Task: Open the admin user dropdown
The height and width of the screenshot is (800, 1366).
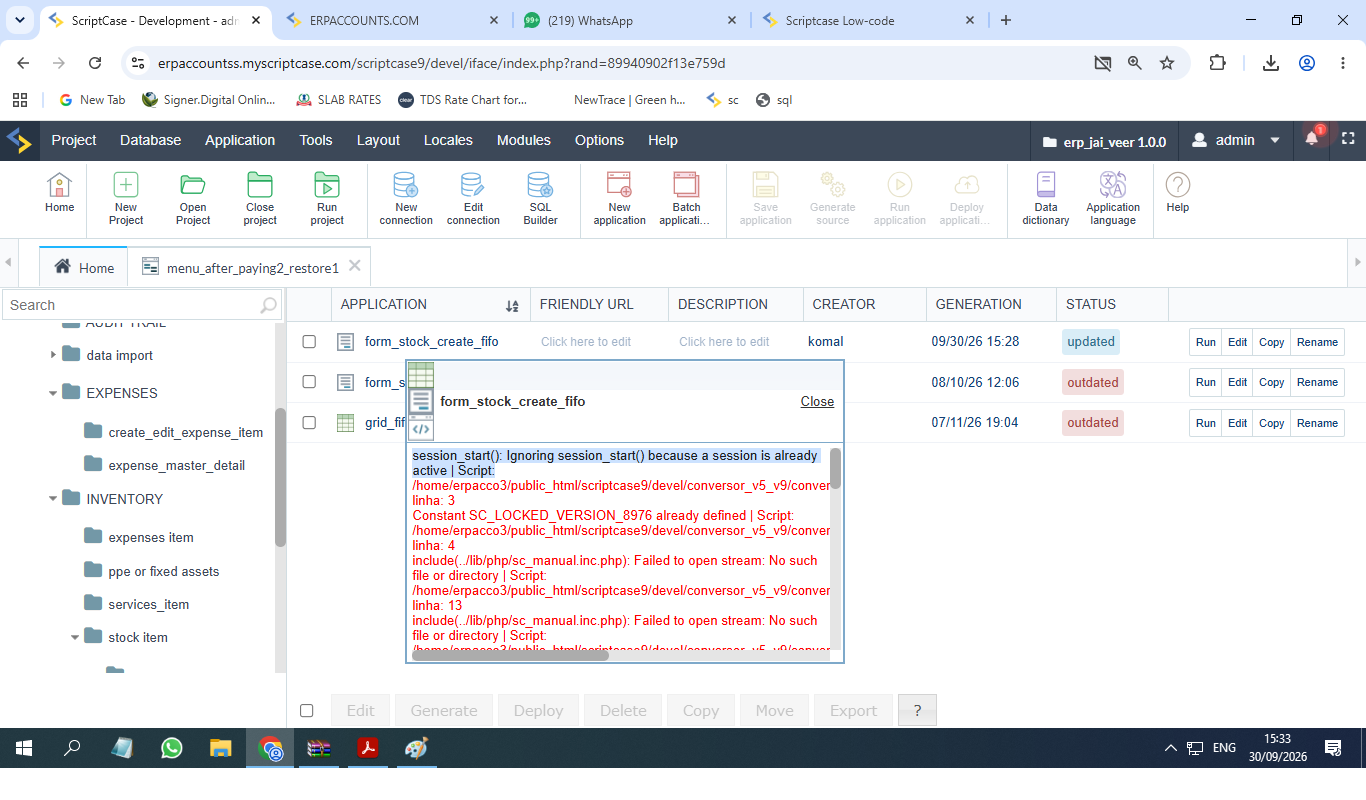Action: [1236, 140]
